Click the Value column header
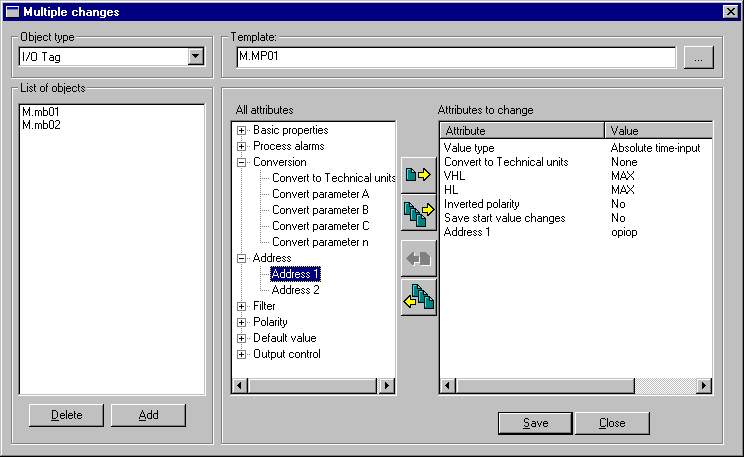Screen dimensions: 744x457 (x=658, y=131)
